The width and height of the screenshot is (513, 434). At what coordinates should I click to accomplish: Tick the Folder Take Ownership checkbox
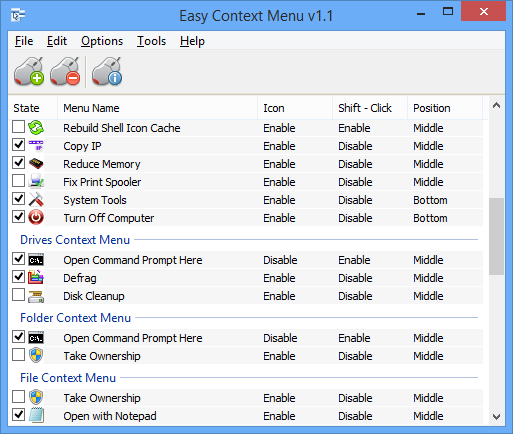click(x=18, y=354)
